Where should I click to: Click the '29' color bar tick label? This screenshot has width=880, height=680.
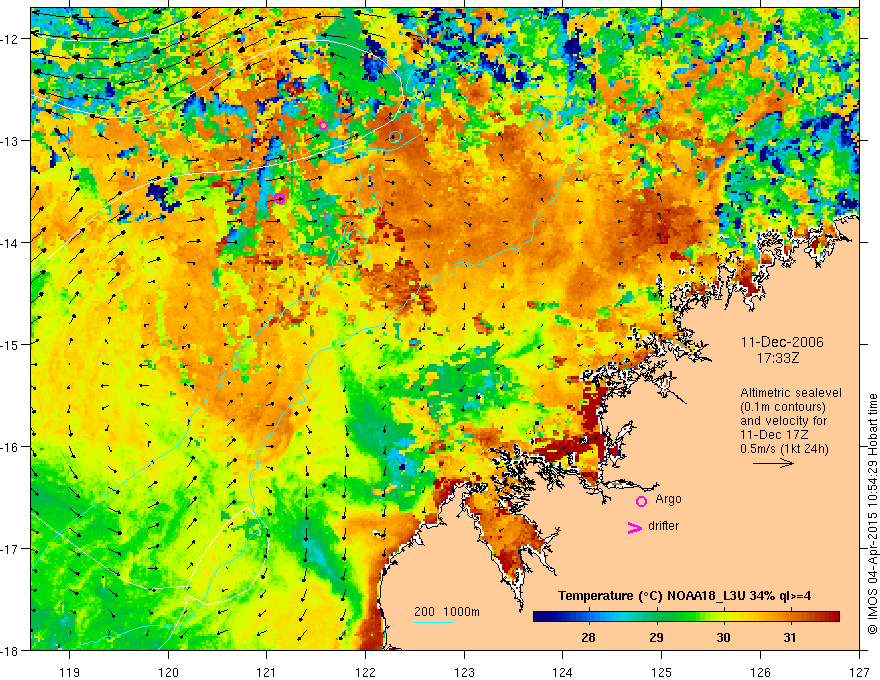(656, 637)
